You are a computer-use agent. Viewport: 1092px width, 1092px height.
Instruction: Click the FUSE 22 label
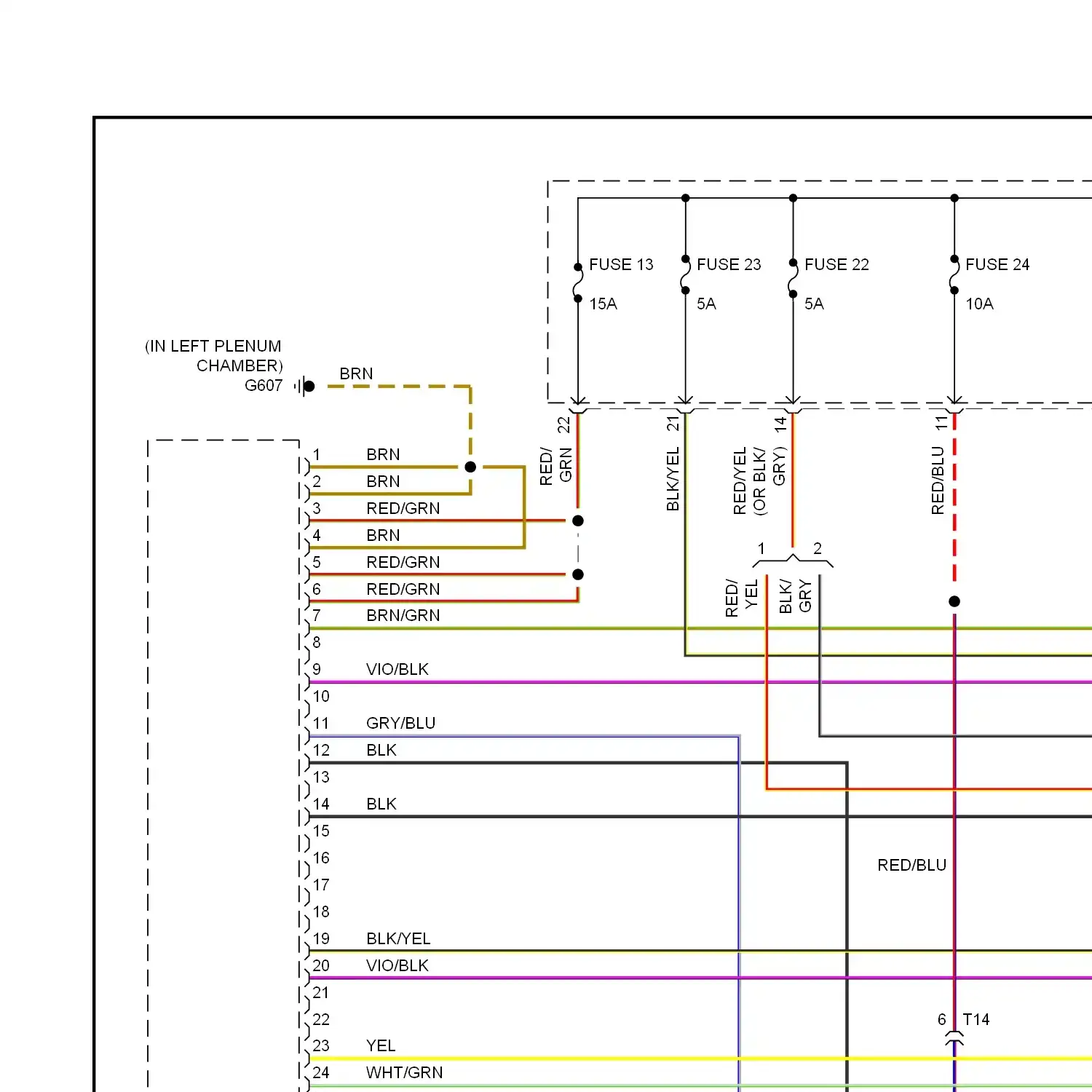tap(836, 265)
